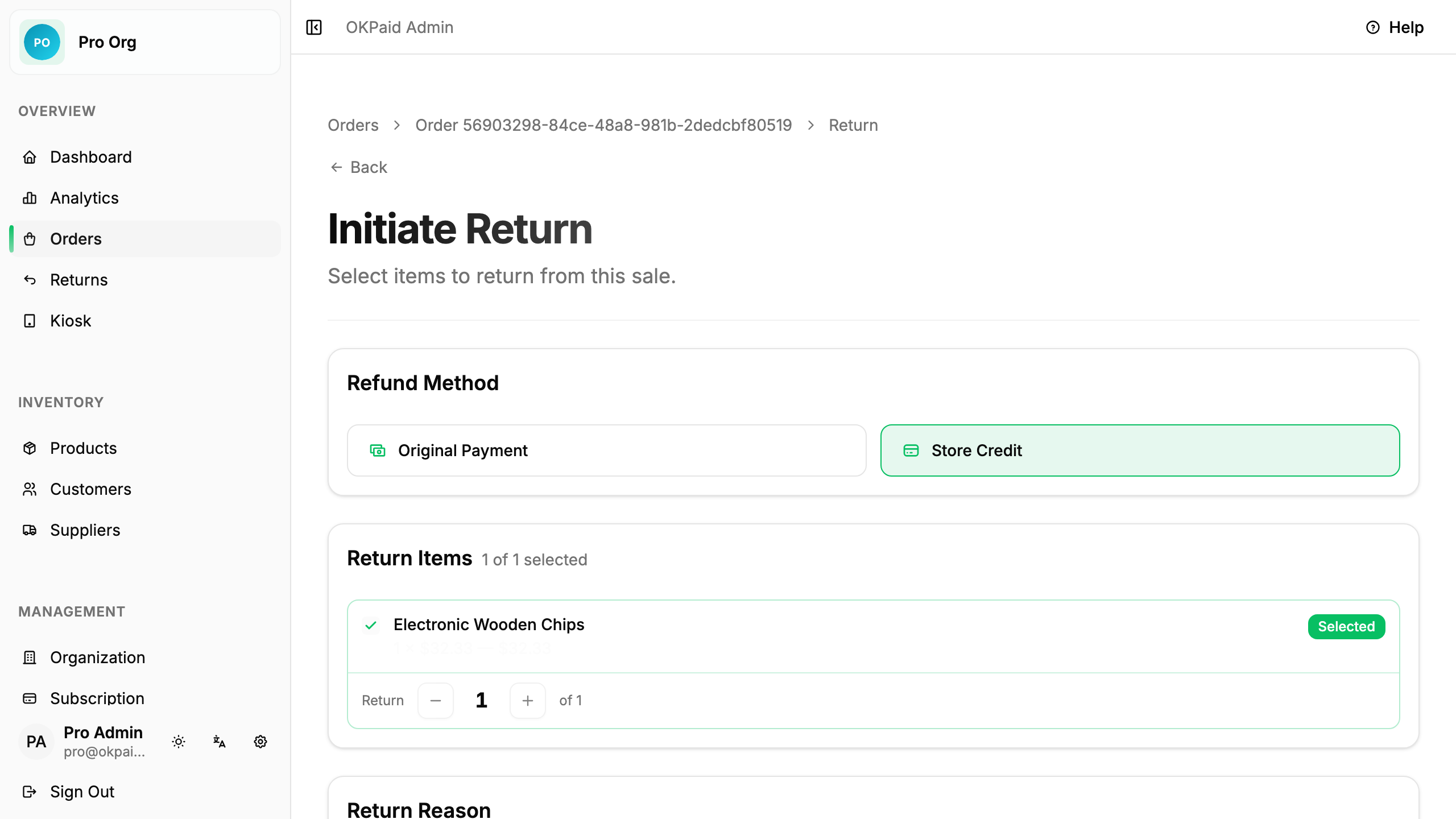
Task: Open Analytics page
Action: pyautogui.click(x=145, y=198)
